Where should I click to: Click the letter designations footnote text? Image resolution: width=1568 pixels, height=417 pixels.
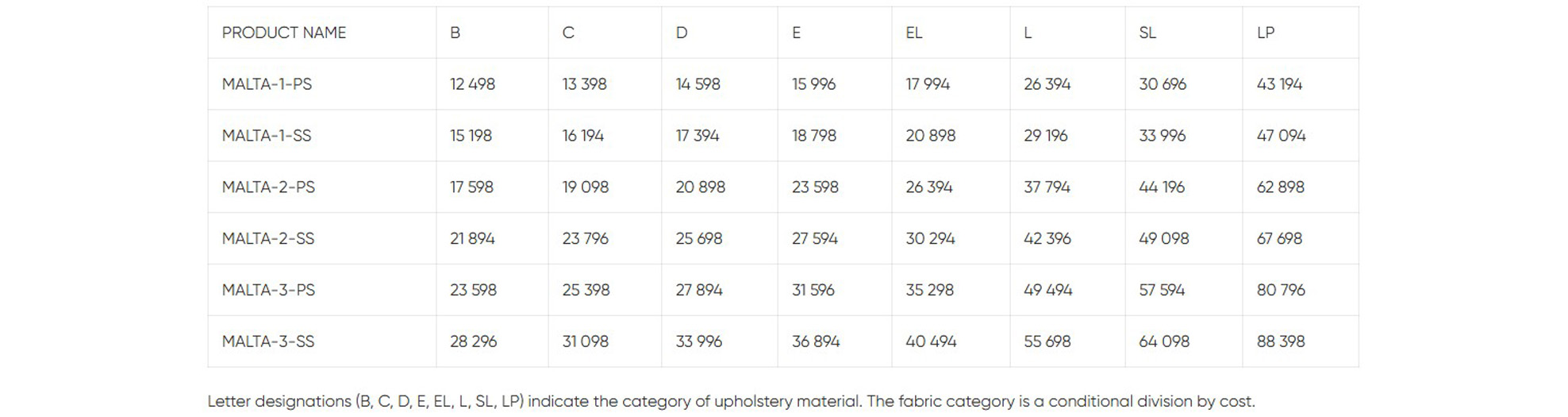pos(731,401)
